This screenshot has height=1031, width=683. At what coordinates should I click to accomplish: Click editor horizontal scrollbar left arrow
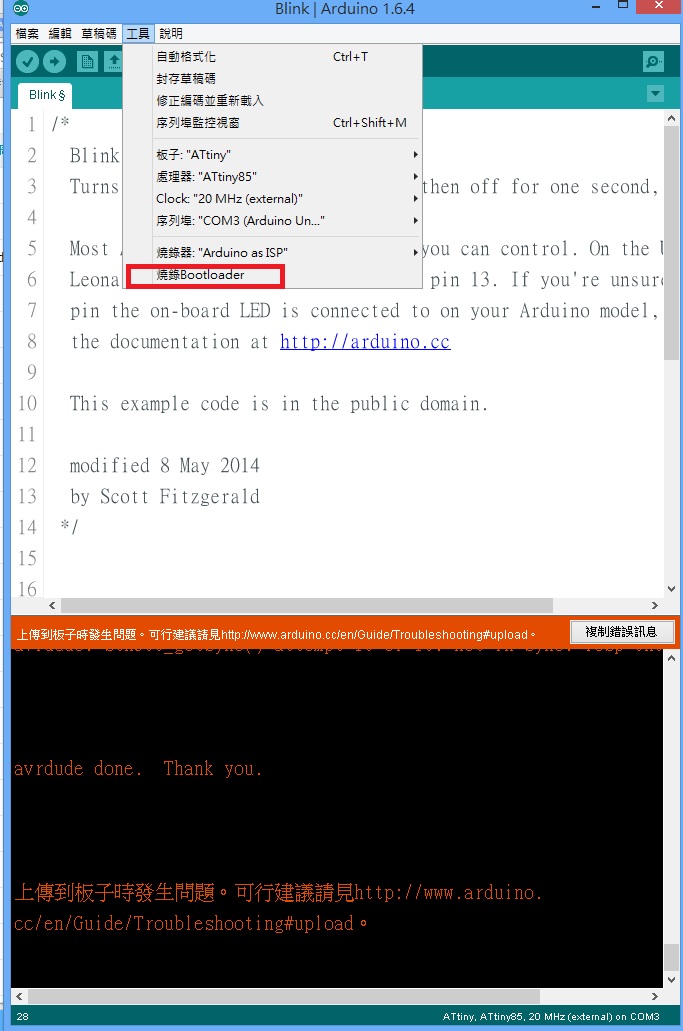tap(53, 606)
